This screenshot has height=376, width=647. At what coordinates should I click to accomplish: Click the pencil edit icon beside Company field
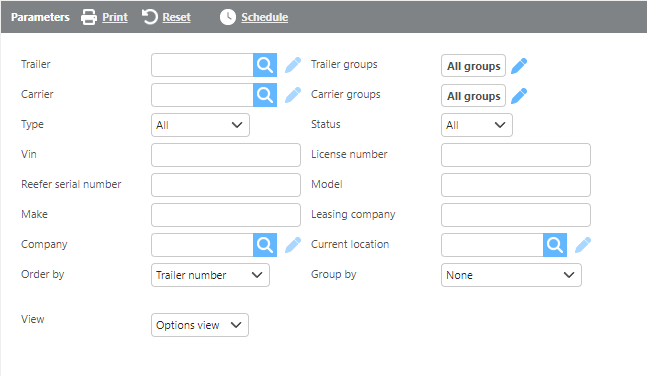coord(293,245)
